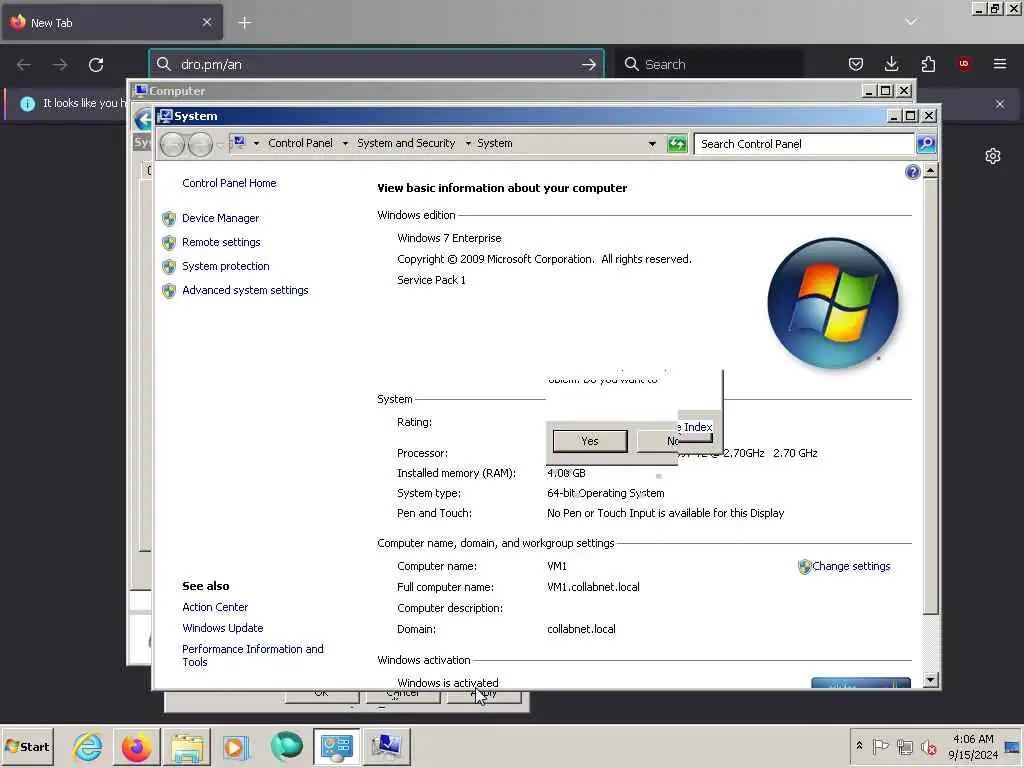This screenshot has width=1024, height=768.
Task: Go to Control Panel Home
Action: [229, 184]
